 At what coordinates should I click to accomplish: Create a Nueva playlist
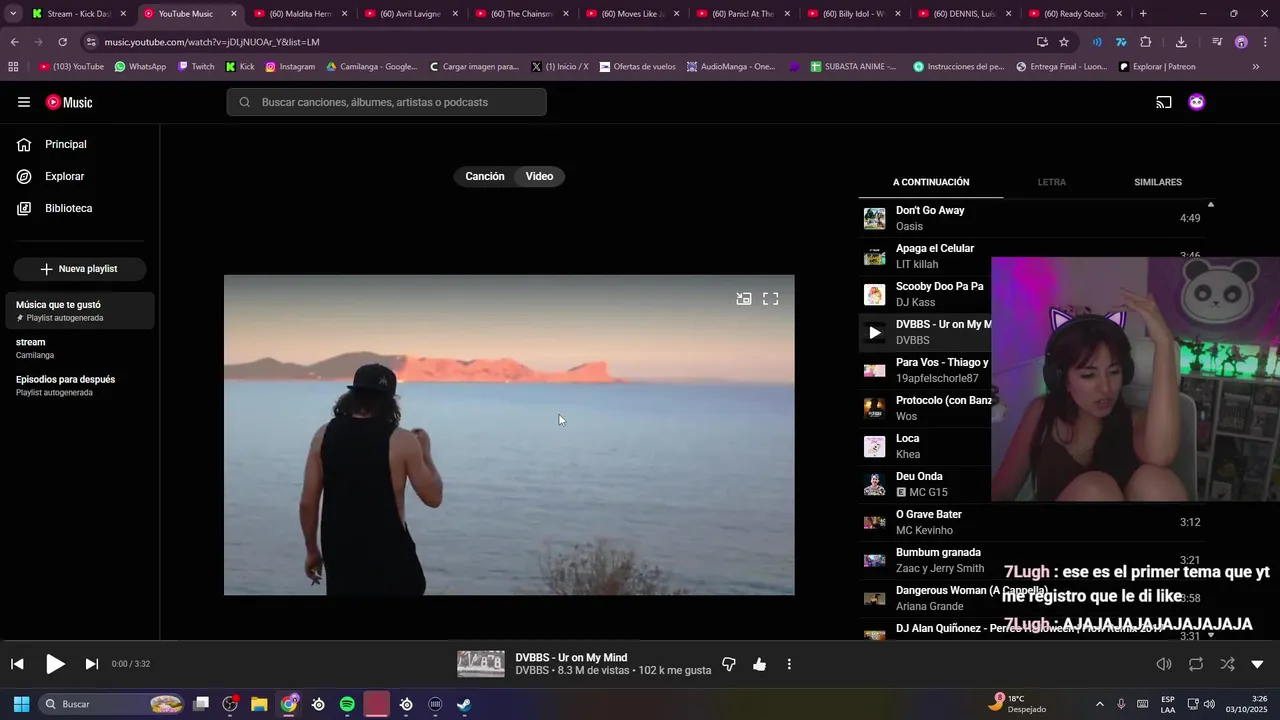(x=80, y=269)
